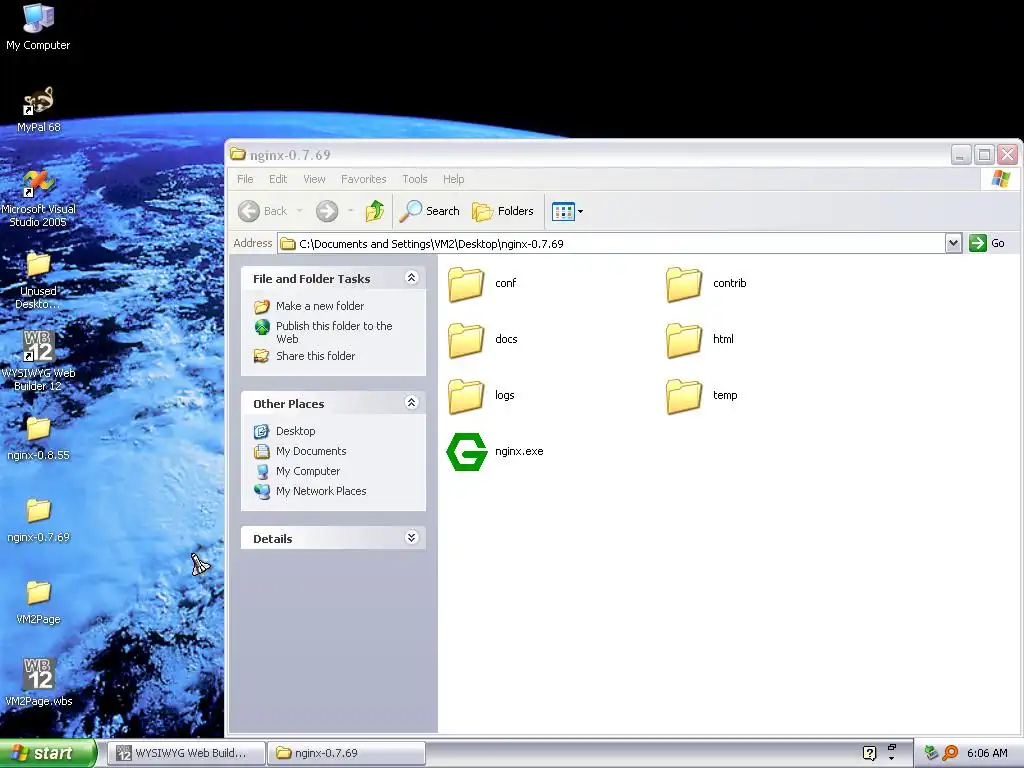Click the 6:06 AM system clock
Viewport: 1024px width, 768px height.
[987, 753]
